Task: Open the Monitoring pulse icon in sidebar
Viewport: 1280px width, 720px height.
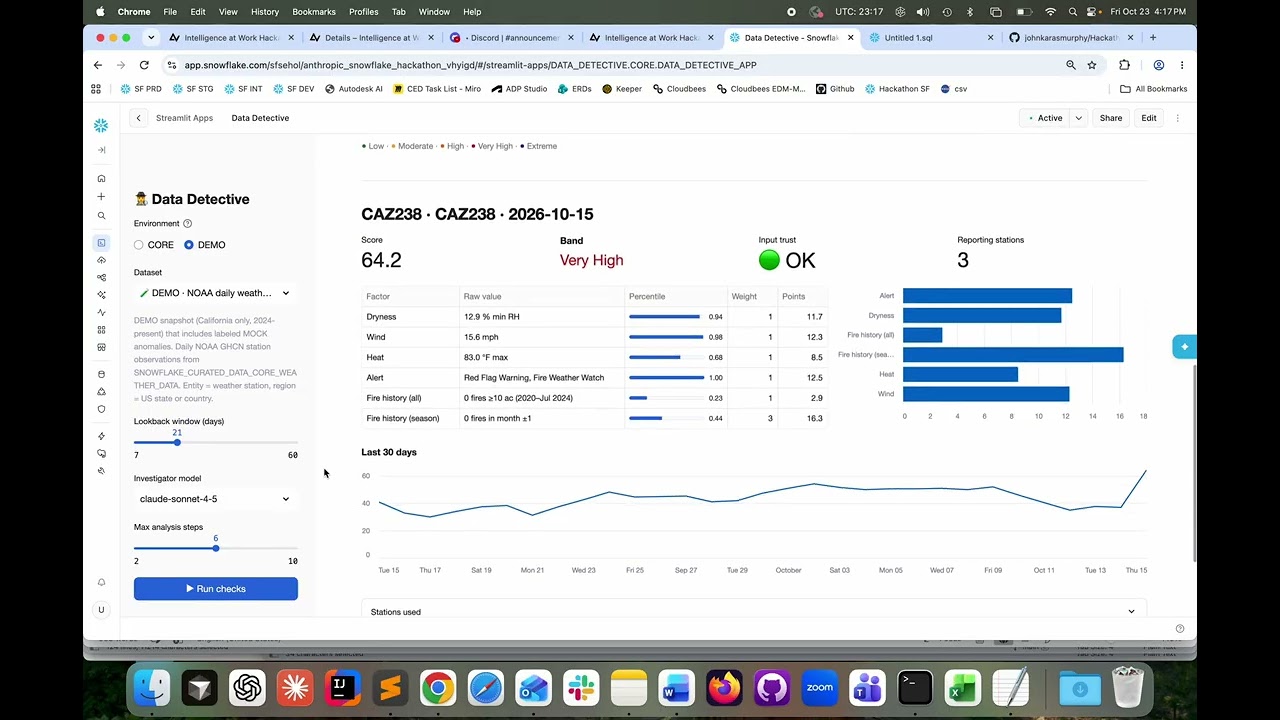Action: click(101, 313)
